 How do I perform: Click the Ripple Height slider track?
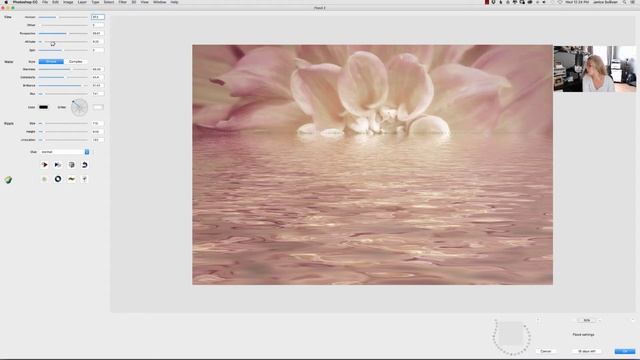63,132
